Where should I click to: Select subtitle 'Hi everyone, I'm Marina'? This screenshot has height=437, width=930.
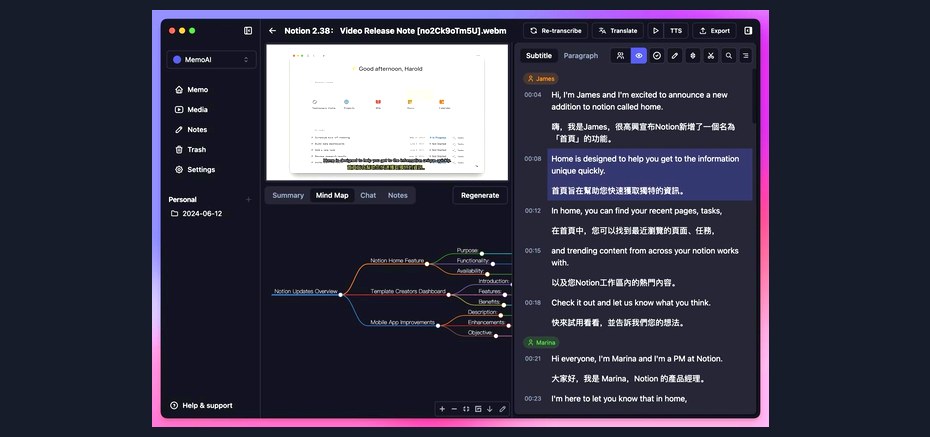[637, 359]
